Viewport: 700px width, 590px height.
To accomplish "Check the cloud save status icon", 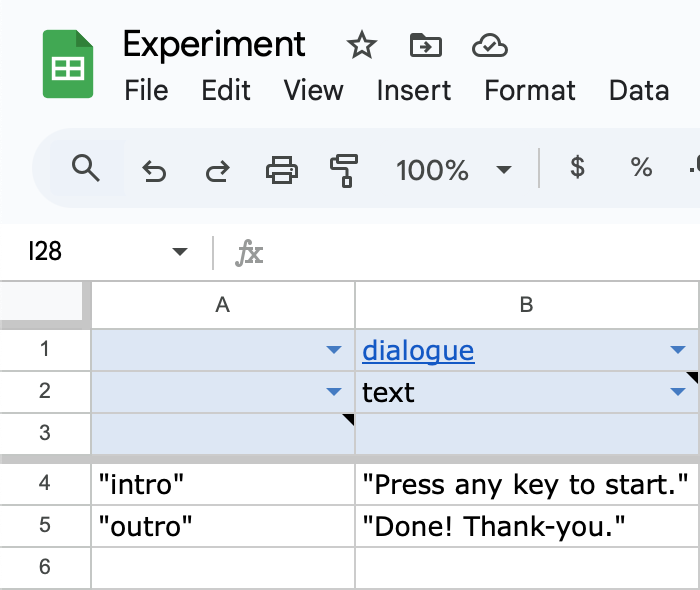I will point(490,46).
